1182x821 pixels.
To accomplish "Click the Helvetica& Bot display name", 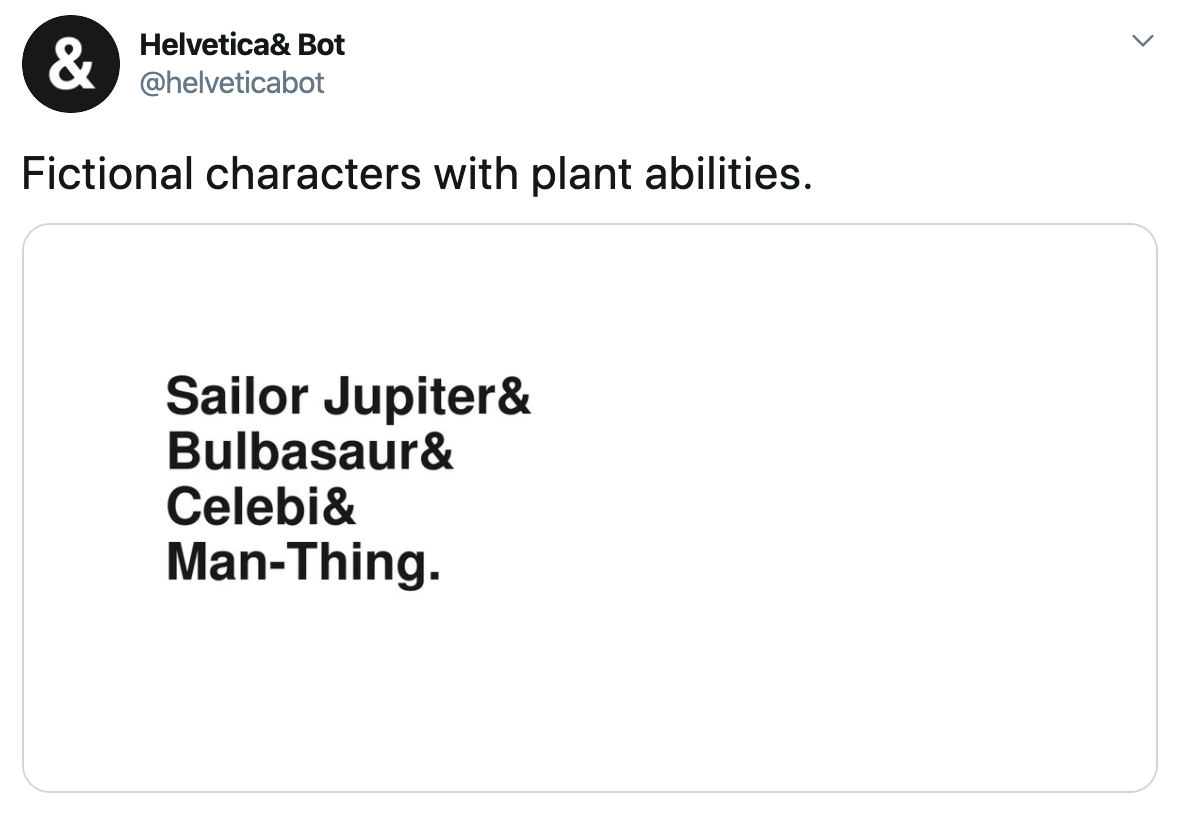I will tap(242, 45).
